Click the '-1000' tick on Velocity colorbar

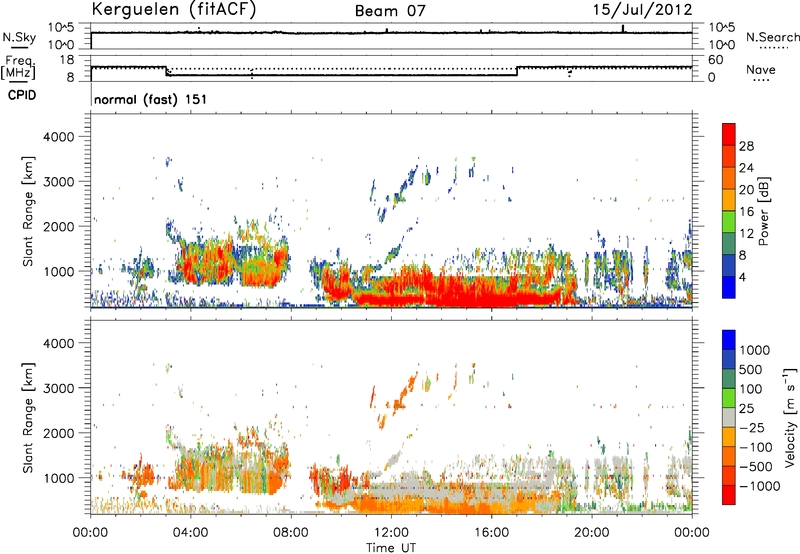[760, 486]
